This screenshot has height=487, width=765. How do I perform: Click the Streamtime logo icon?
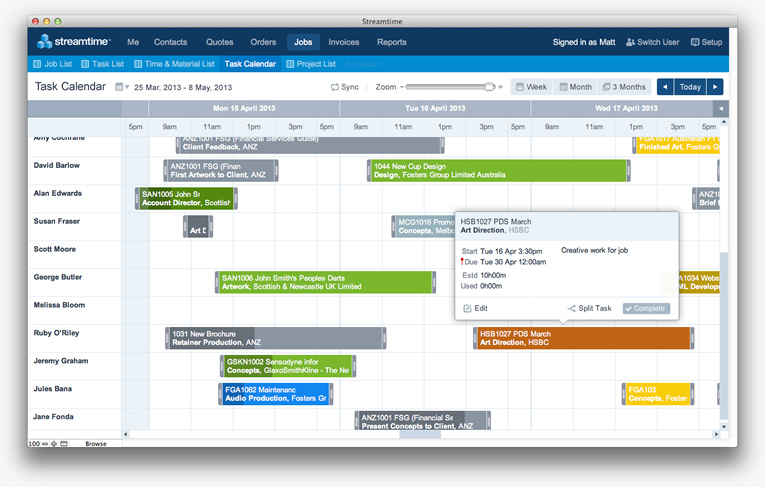pyautogui.click(x=44, y=42)
